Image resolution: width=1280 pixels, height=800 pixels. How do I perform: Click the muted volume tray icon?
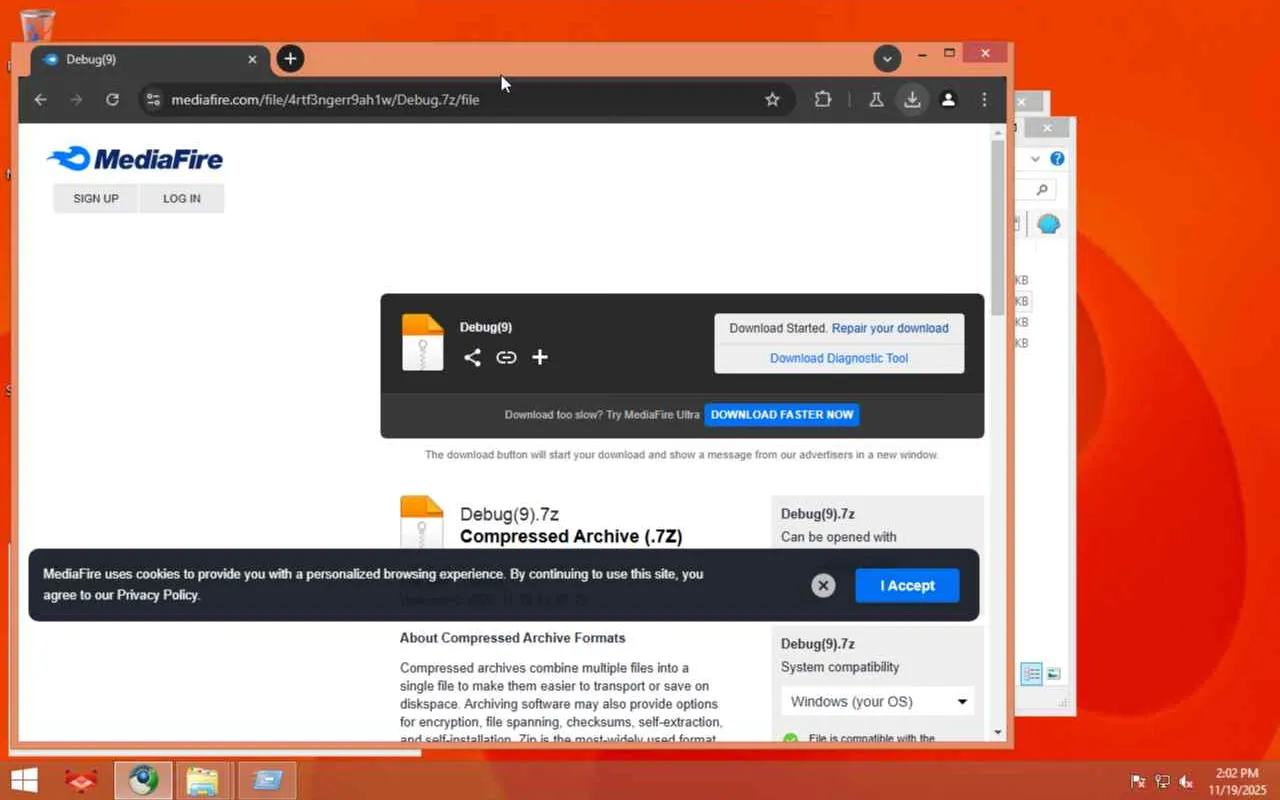pos(1187,782)
